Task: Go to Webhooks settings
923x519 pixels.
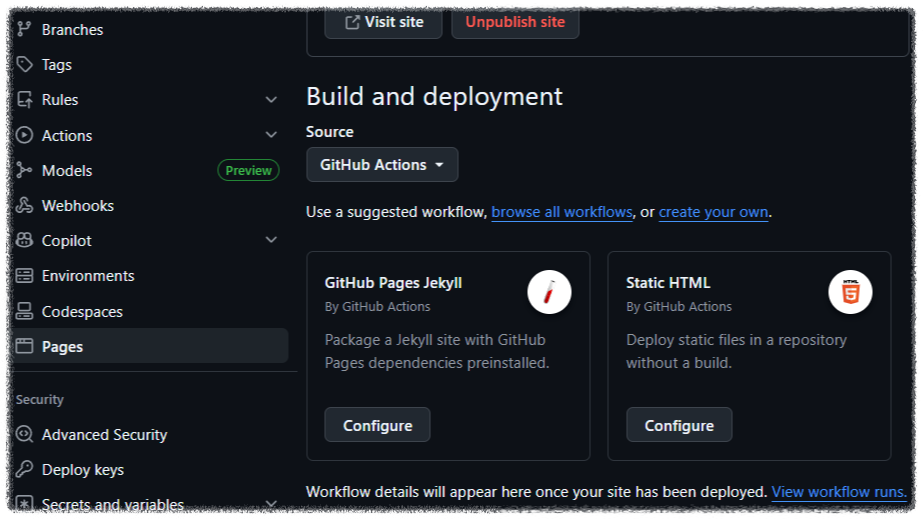Action: (78, 205)
